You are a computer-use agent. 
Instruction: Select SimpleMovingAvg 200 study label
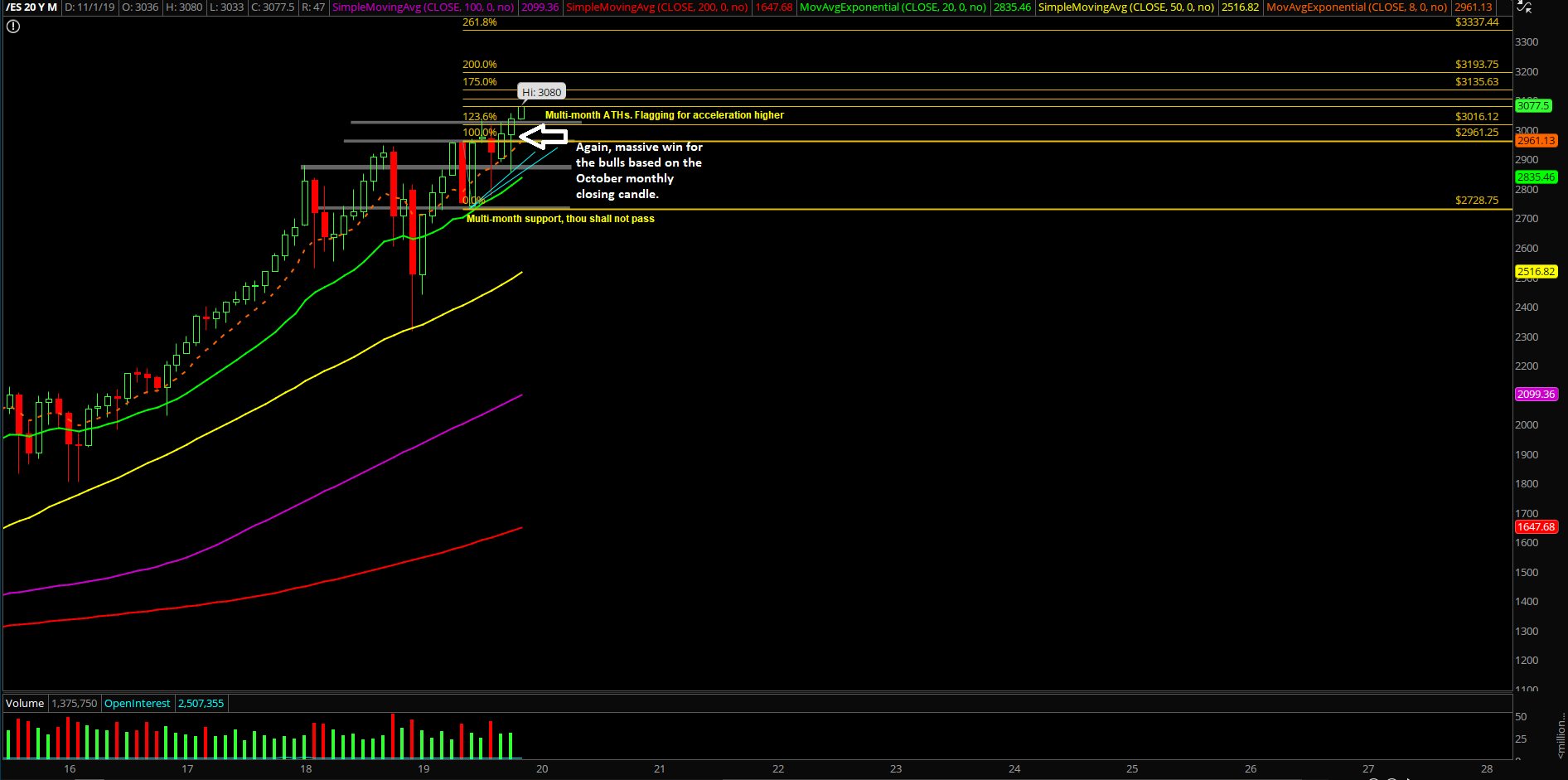pyautogui.click(x=656, y=7)
